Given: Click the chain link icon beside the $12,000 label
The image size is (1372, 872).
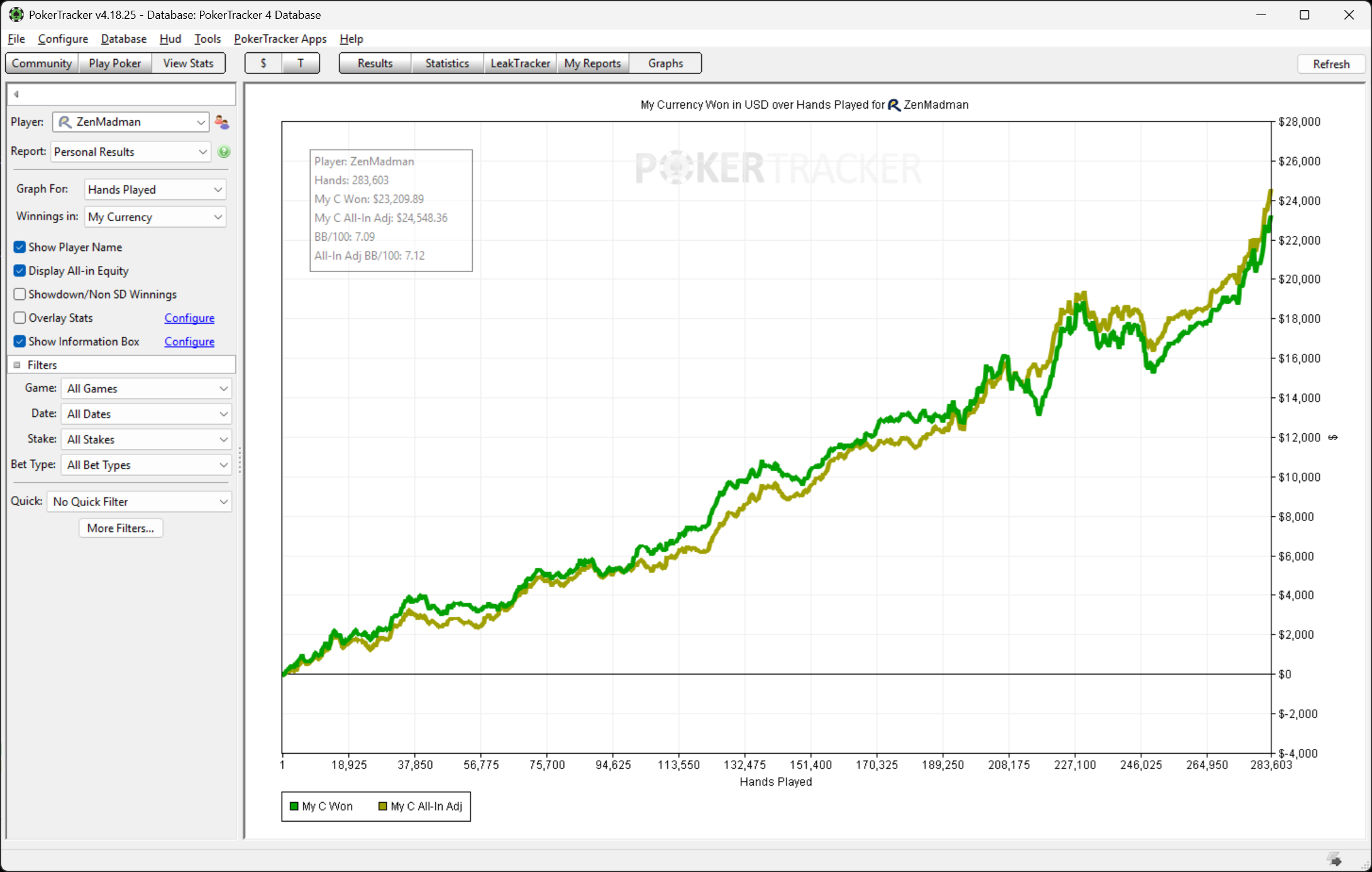Looking at the screenshot, I should coord(1333,438).
